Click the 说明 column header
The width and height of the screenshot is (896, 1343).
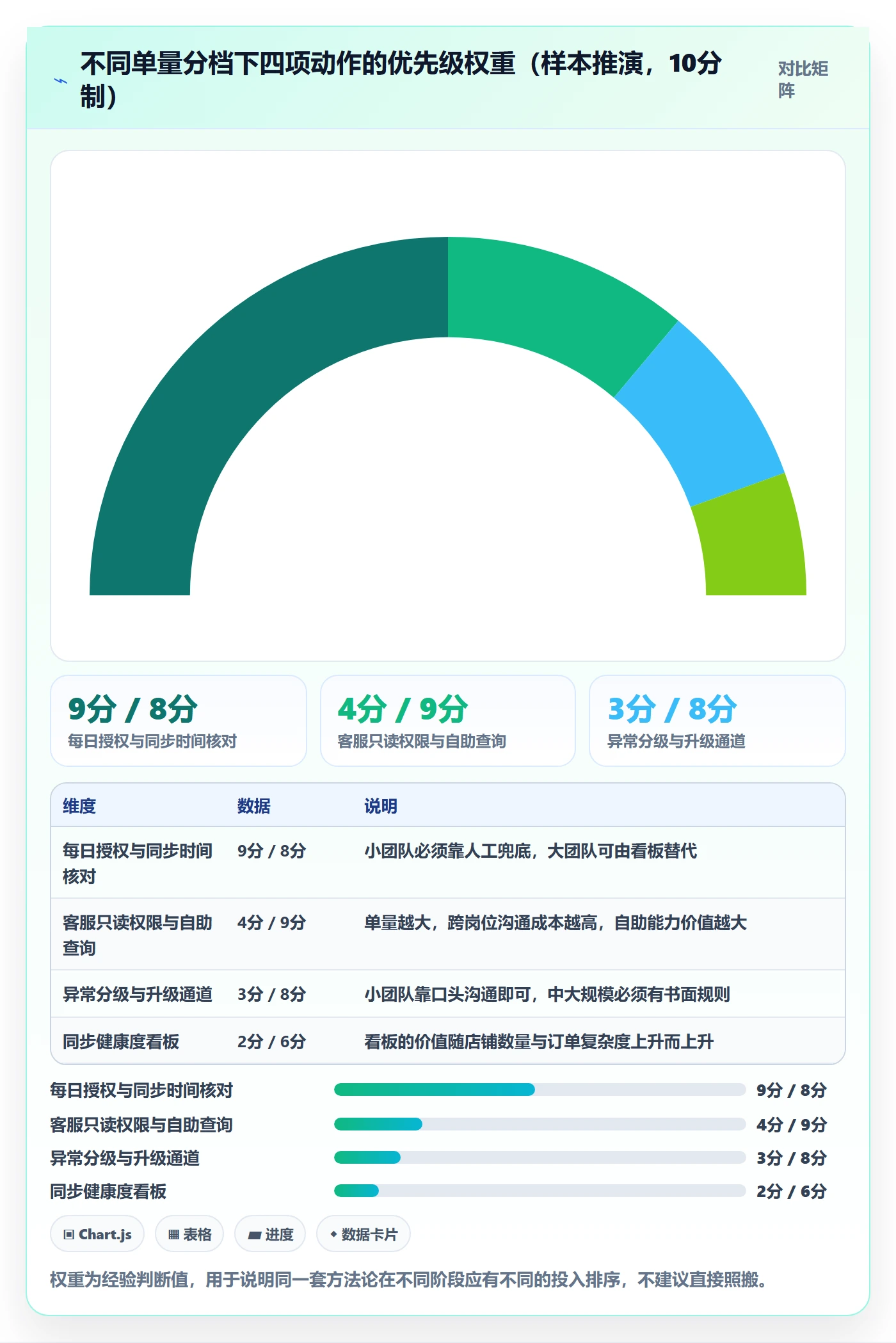pyautogui.click(x=381, y=806)
